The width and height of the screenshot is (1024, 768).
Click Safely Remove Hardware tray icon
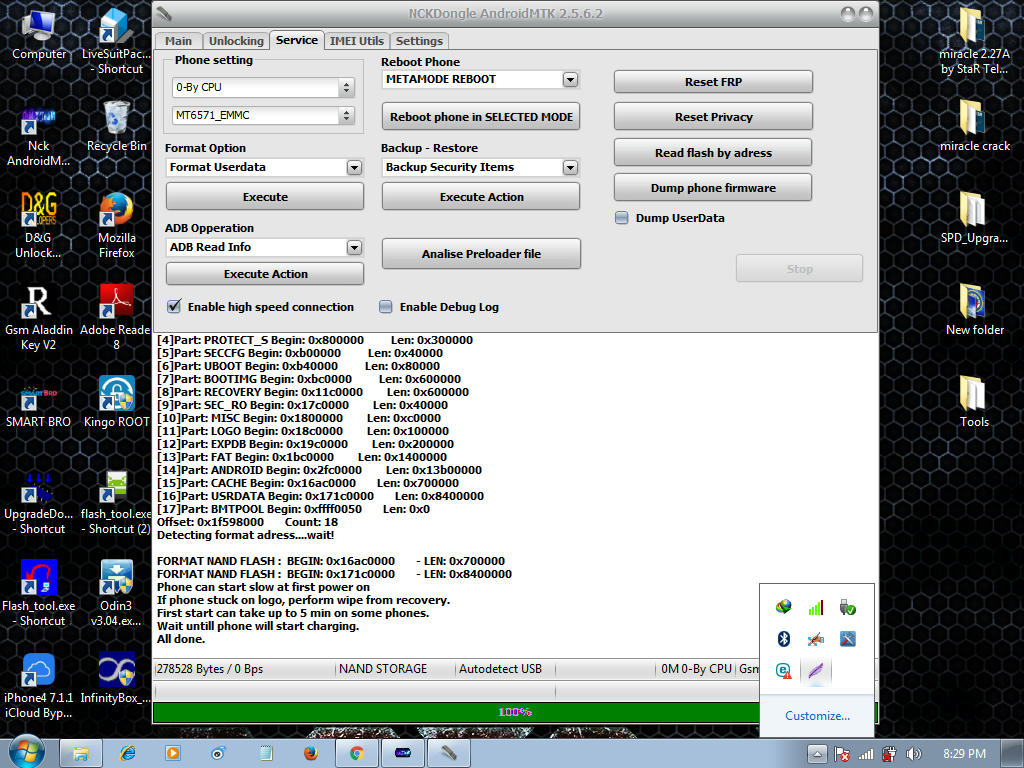848,607
